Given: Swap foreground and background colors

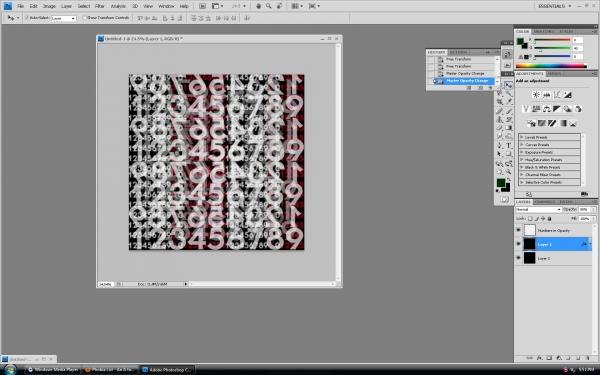Looking at the screenshot, I should click(509, 179).
